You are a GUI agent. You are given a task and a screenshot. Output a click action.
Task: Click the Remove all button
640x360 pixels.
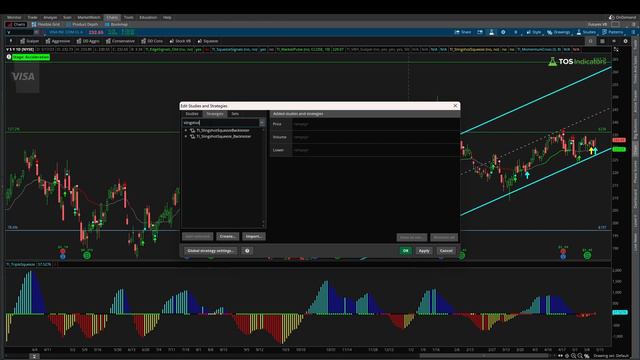pos(444,237)
